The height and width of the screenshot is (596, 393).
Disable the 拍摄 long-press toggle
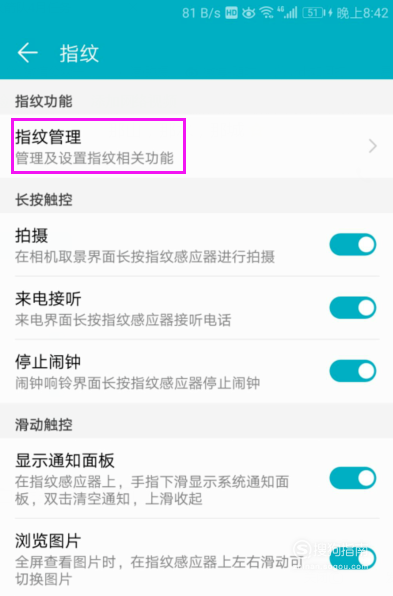(353, 244)
